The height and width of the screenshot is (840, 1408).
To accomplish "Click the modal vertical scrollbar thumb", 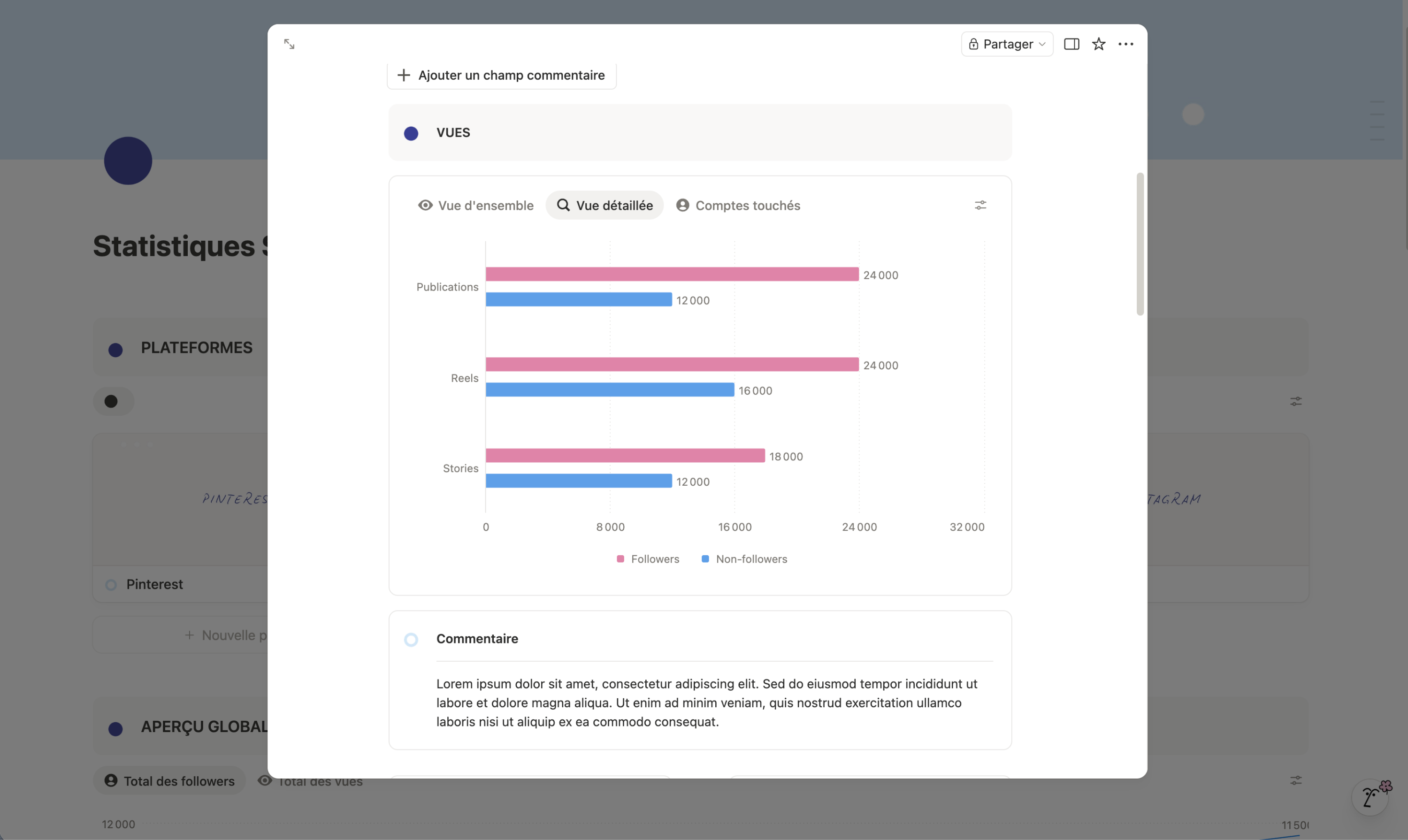I will pos(1140,244).
